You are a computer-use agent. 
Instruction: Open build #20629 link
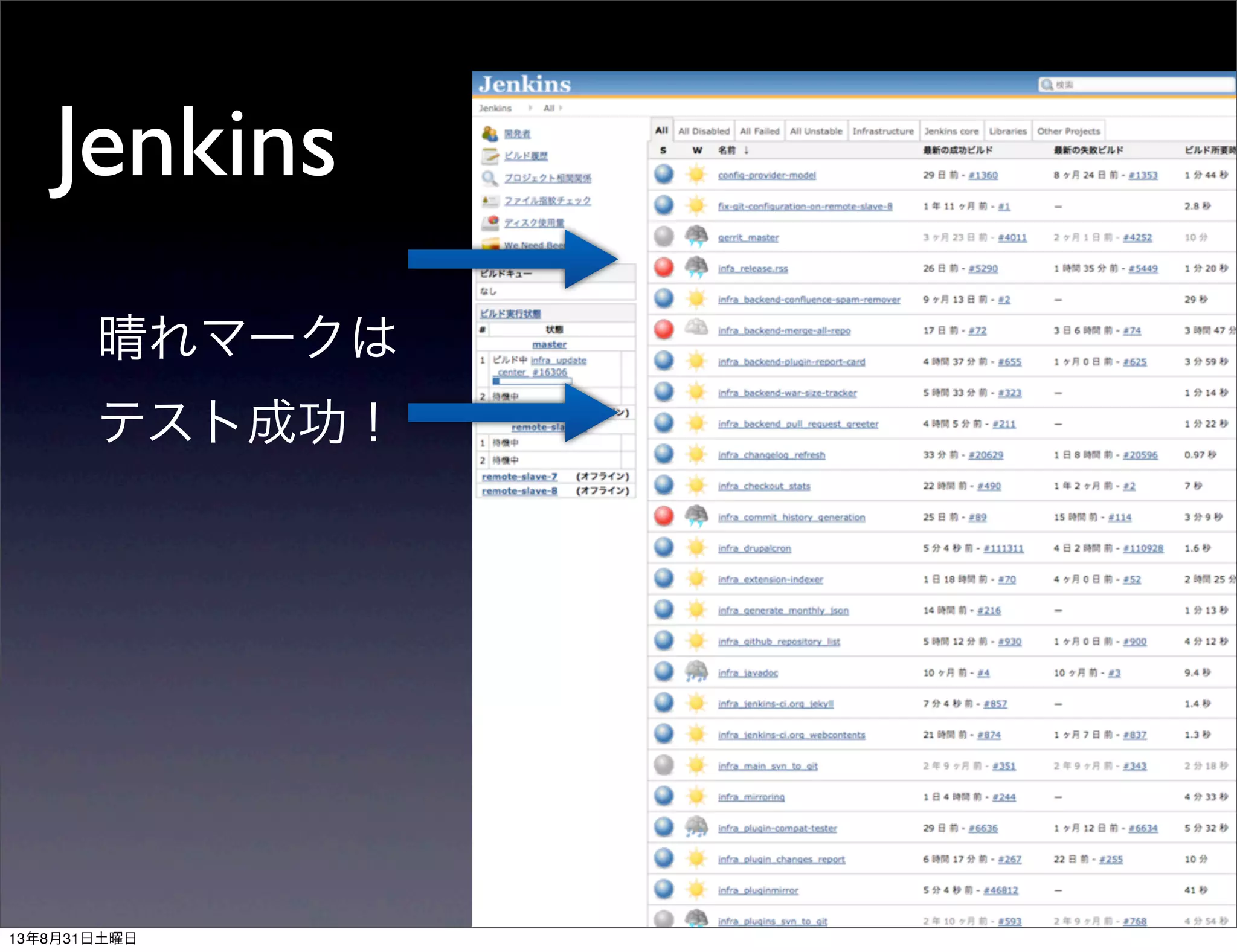pos(986,455)
